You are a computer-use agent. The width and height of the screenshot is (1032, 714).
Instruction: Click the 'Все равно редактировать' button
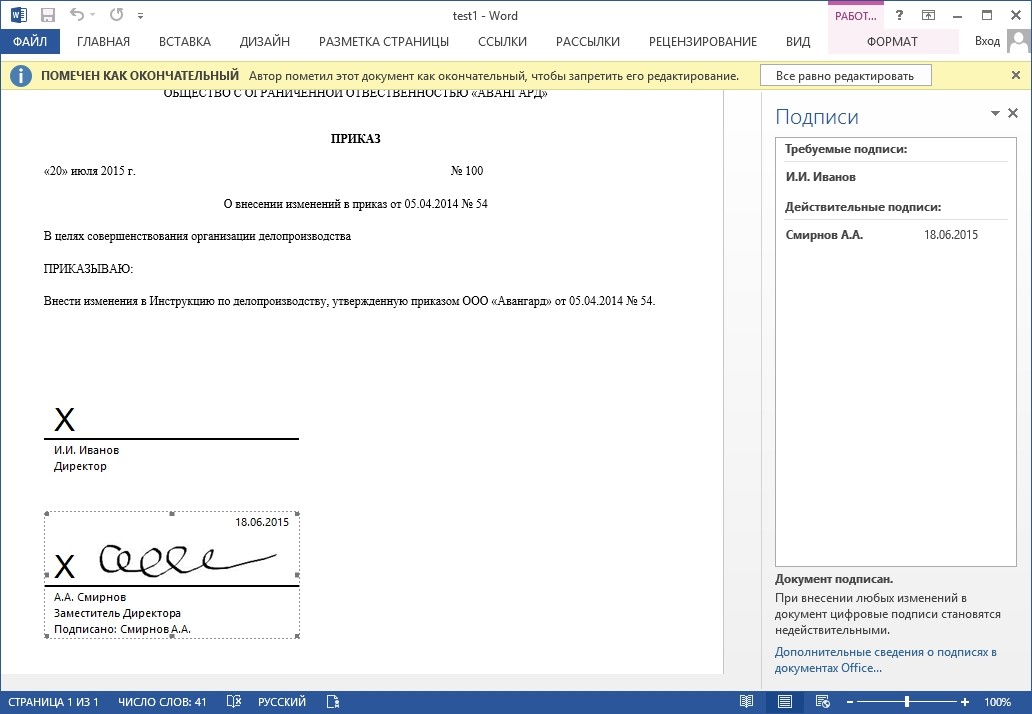click(845, 76)
